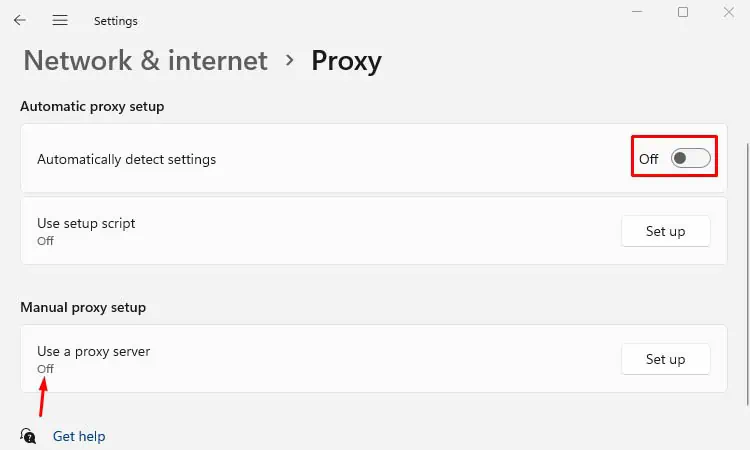
Task: Click the Off status under Use a proxy server
Action: [x=45, y=369]
